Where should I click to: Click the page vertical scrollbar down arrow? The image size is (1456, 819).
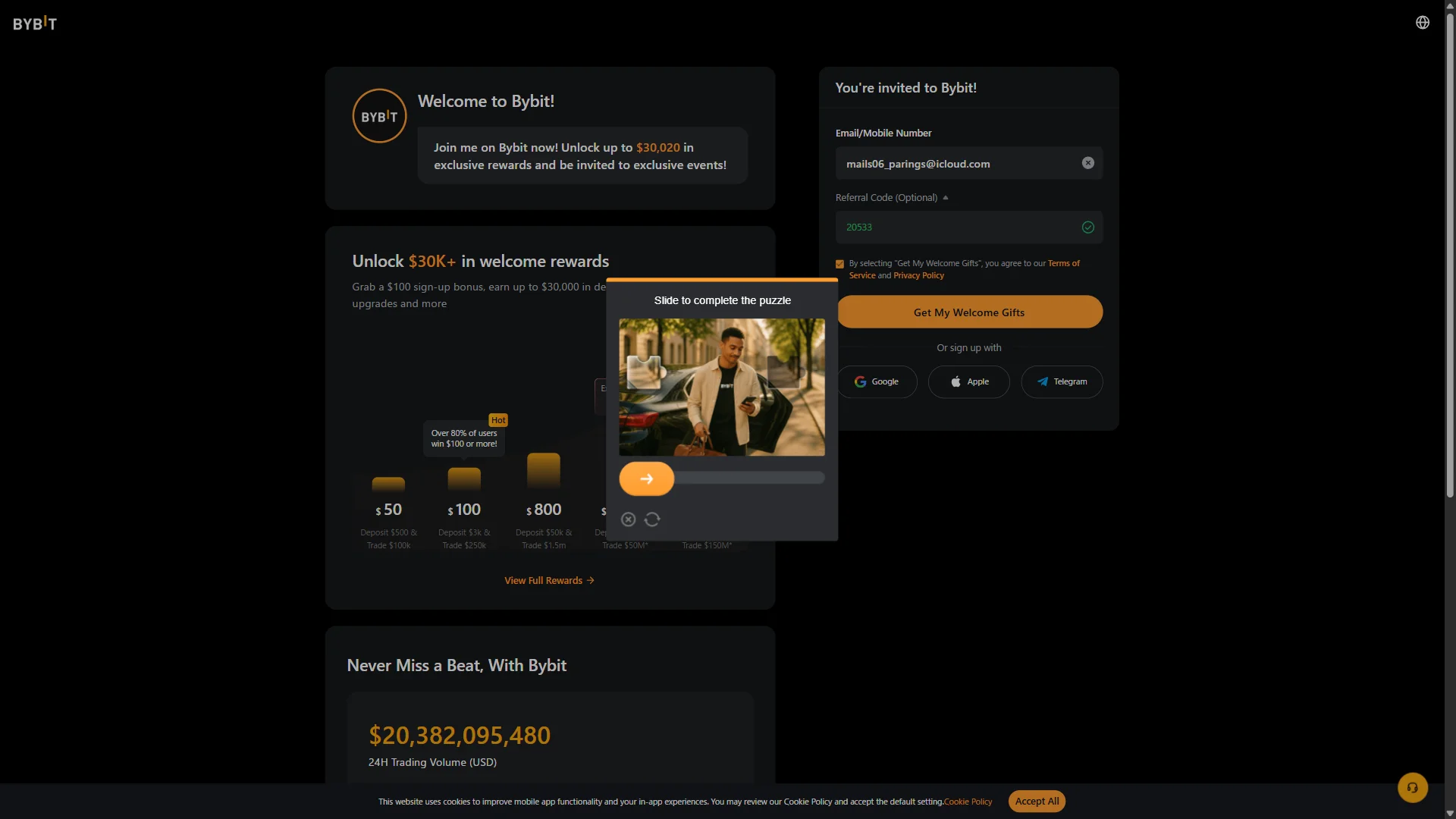point(1450,813)
